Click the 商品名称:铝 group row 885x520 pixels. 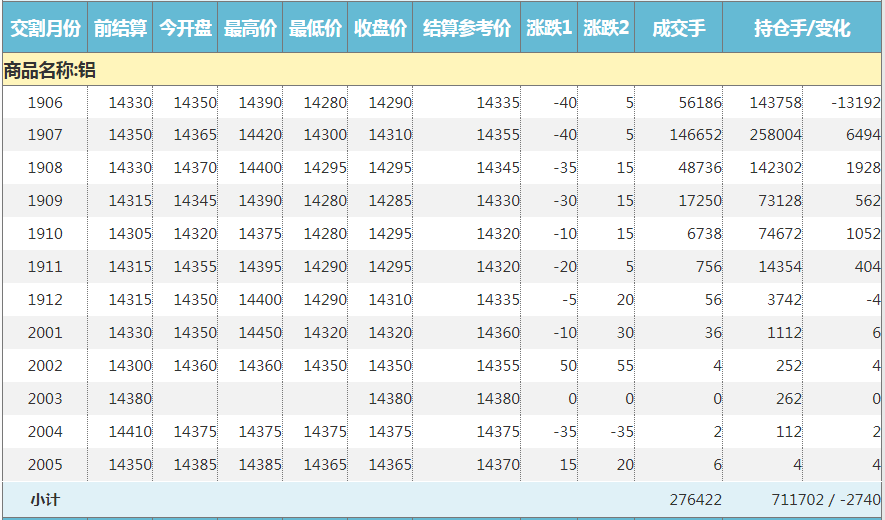click(x=50, y=70)
